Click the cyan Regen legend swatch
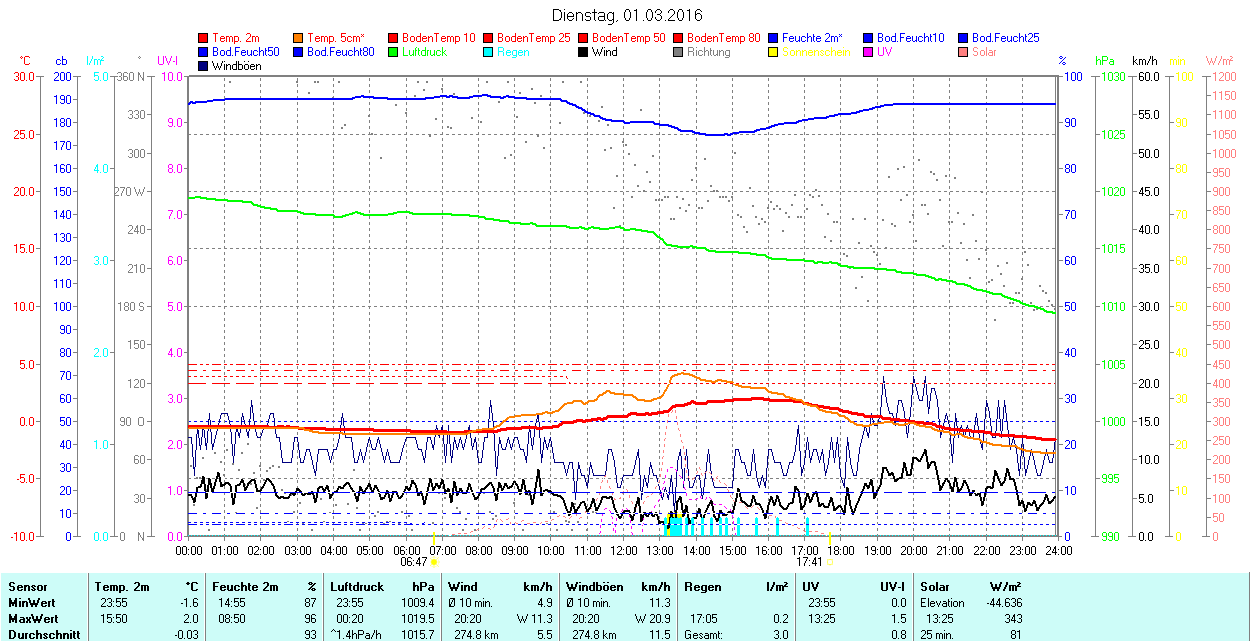The image size is (1250, 641). click(488, 52)
